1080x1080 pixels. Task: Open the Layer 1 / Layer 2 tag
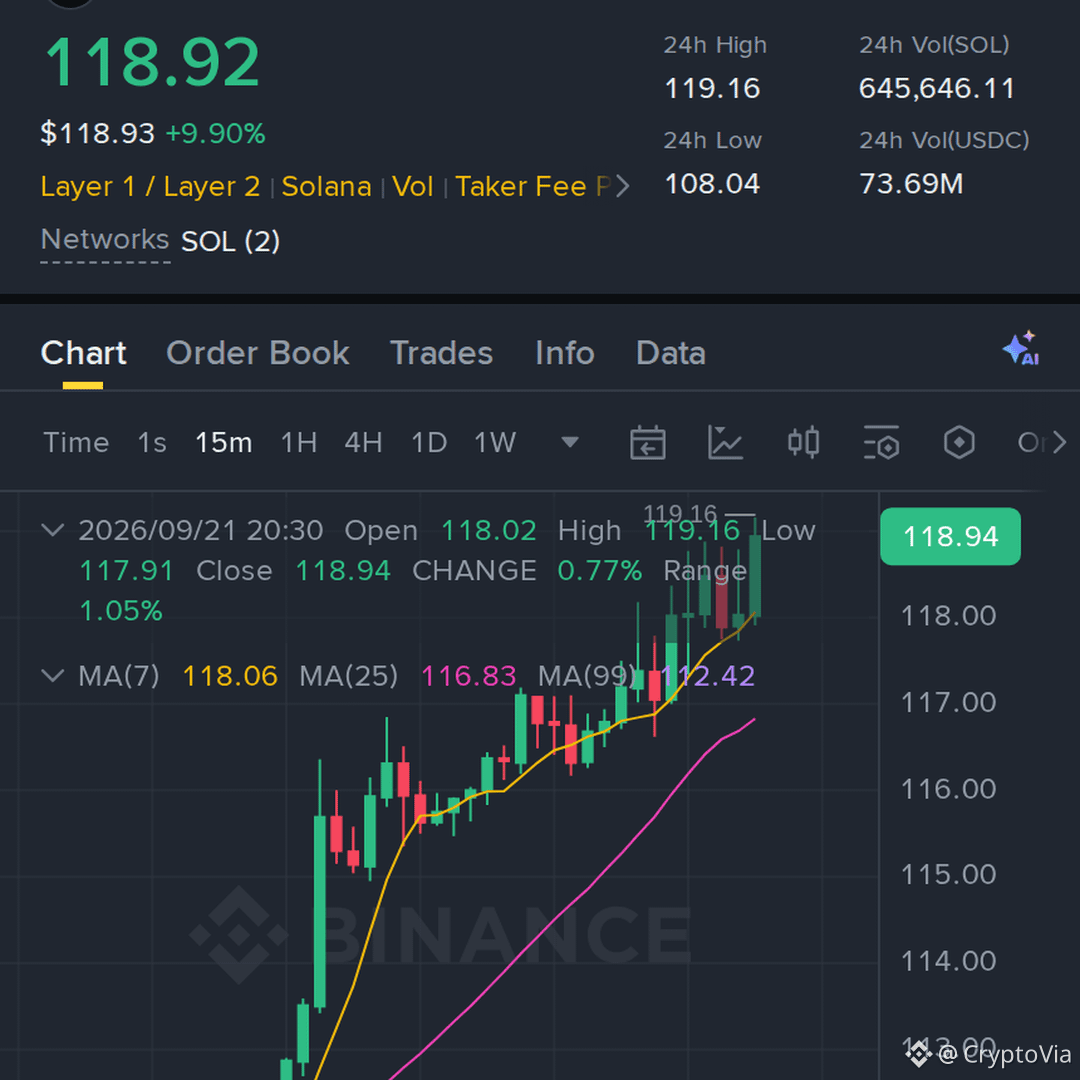[150, 187]
